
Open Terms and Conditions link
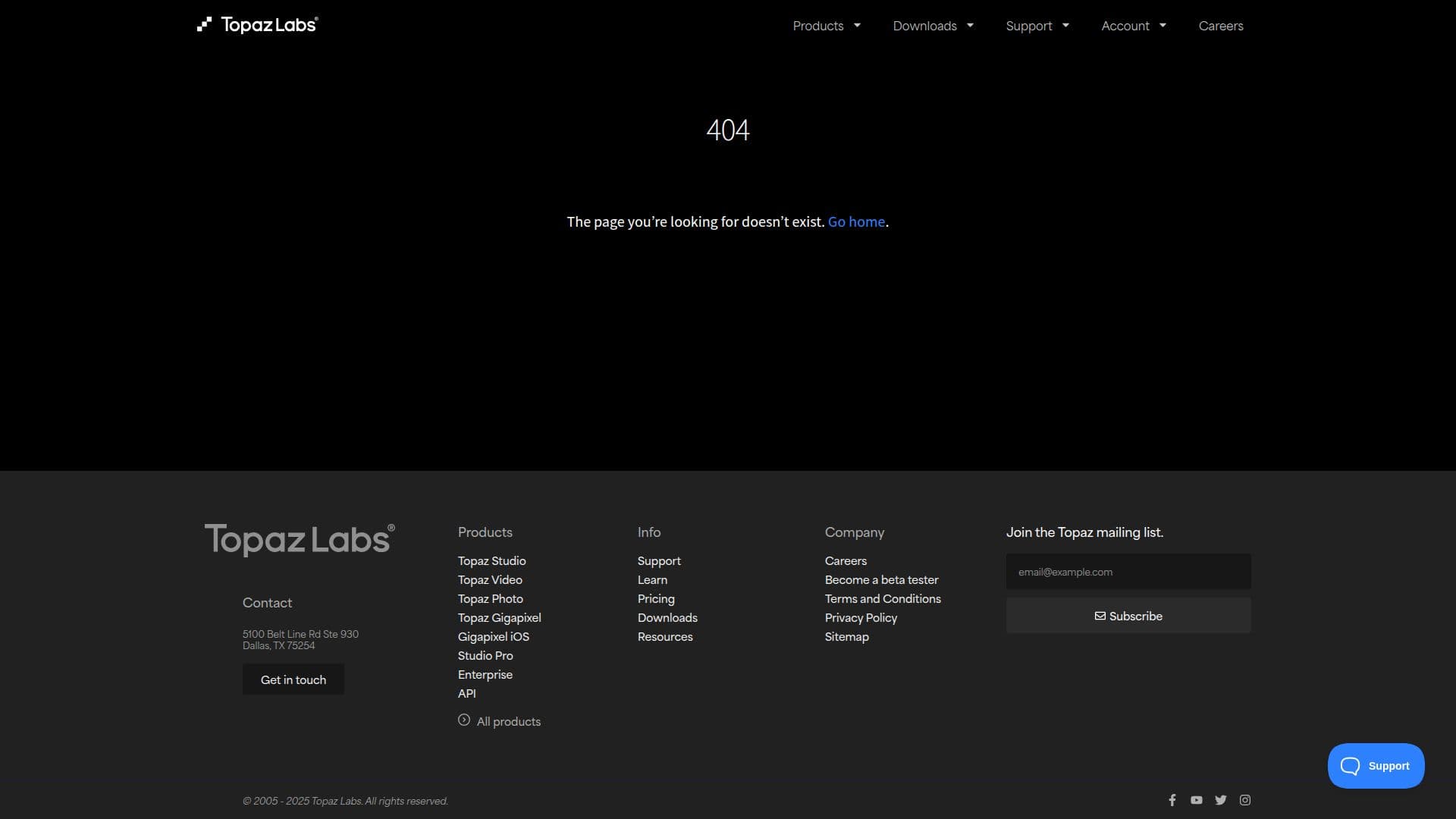[883, 598]
